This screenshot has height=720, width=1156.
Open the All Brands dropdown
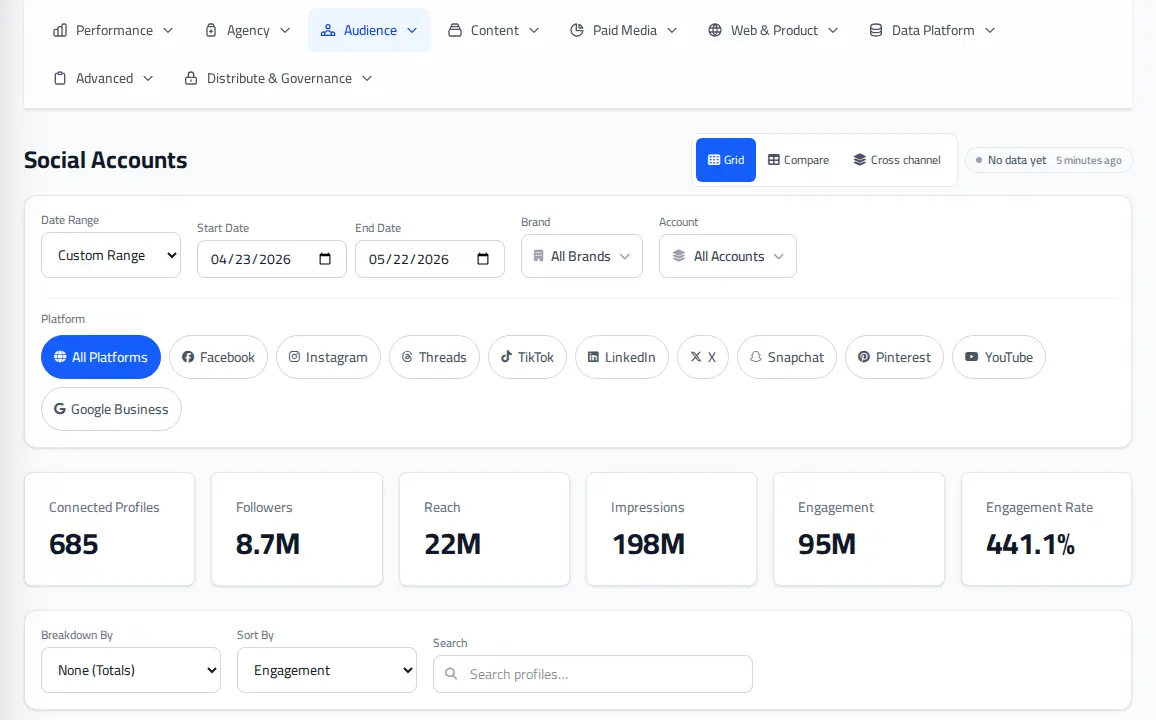click(x=582, y=256)
